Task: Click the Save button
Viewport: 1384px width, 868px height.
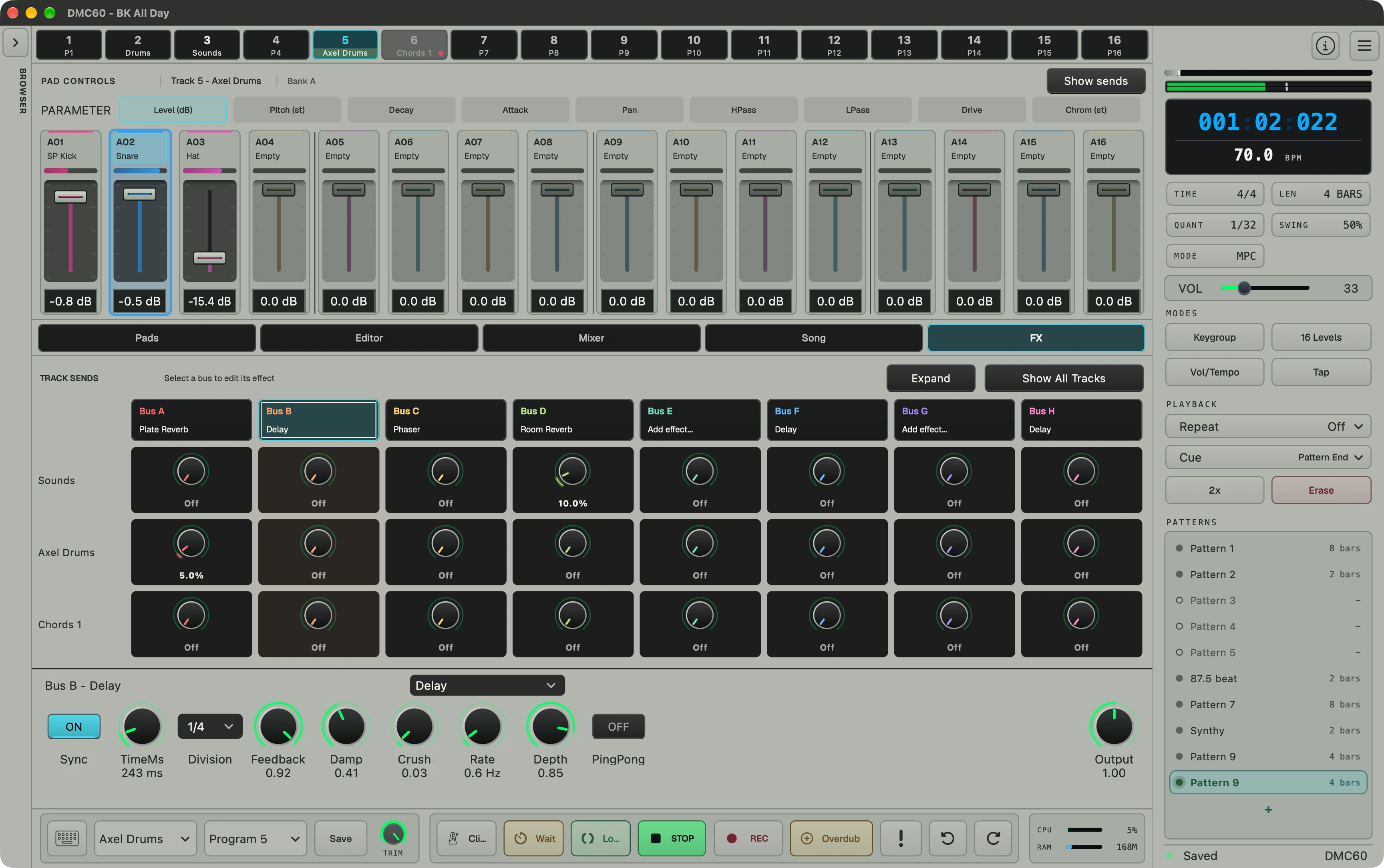Action: pyautogui.click(x=340, y=838)
